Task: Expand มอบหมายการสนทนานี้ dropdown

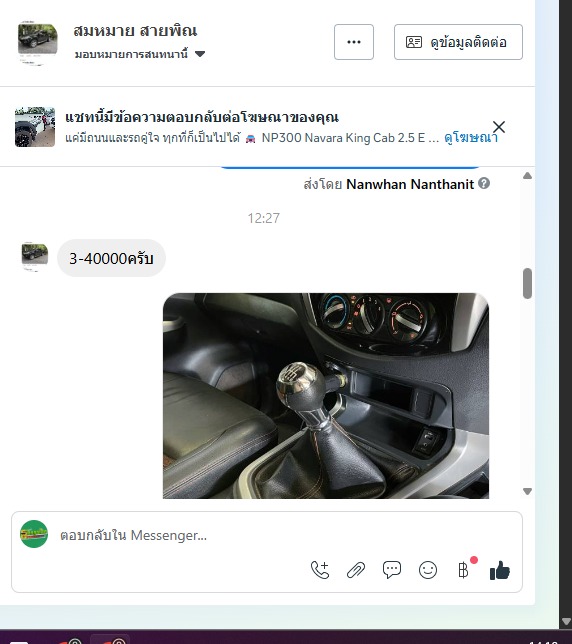Action: [140, 54]
